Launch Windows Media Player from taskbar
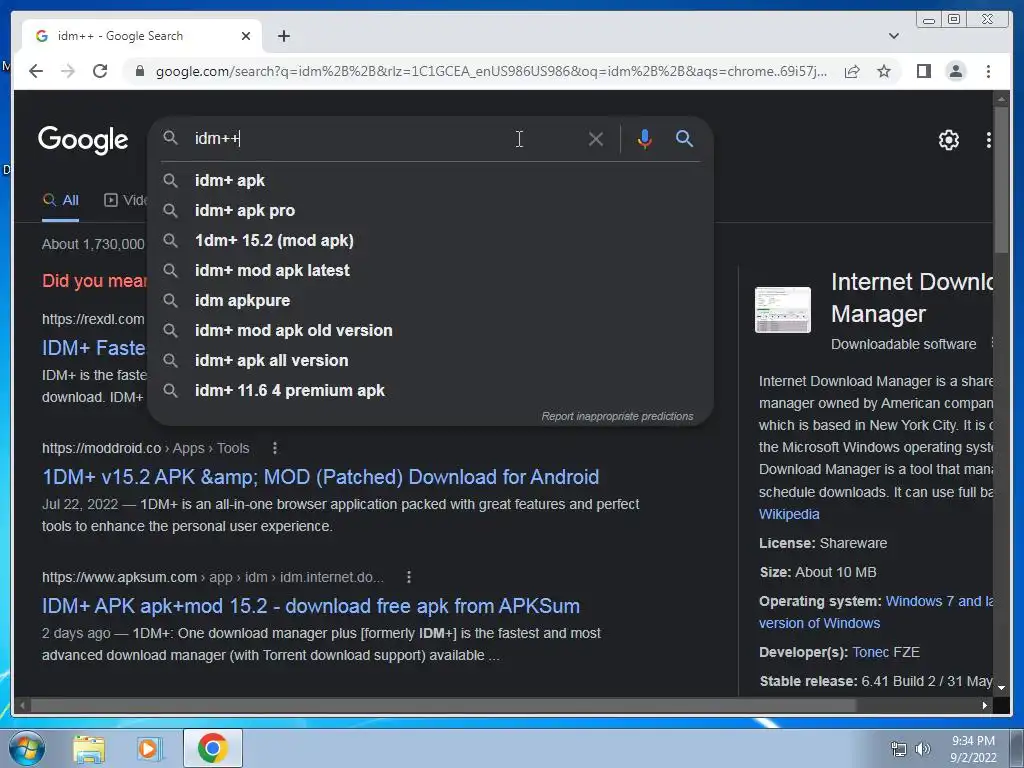 click(148, 749)
